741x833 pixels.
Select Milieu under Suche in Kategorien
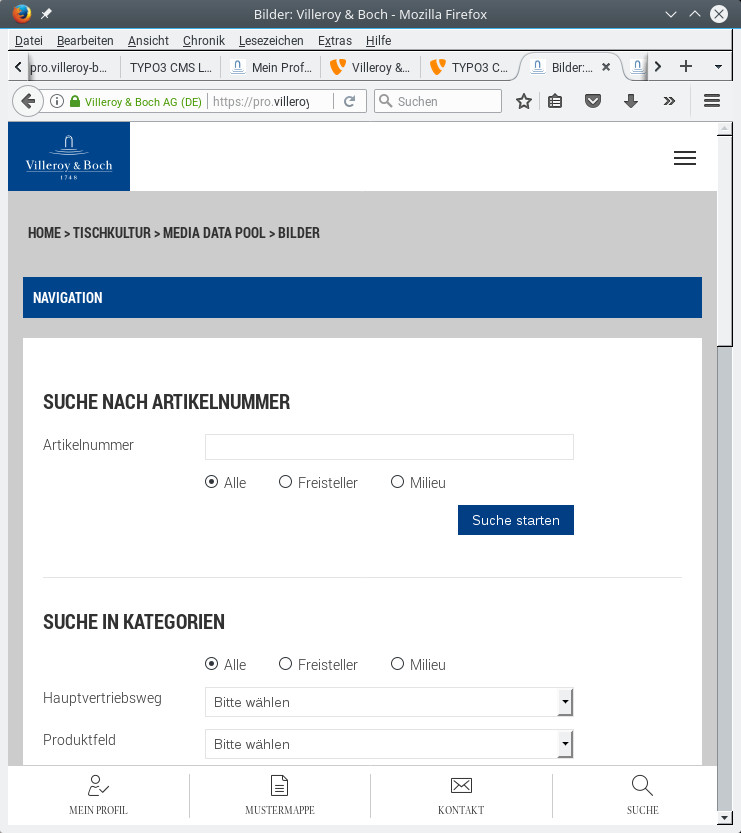[397, 664]
